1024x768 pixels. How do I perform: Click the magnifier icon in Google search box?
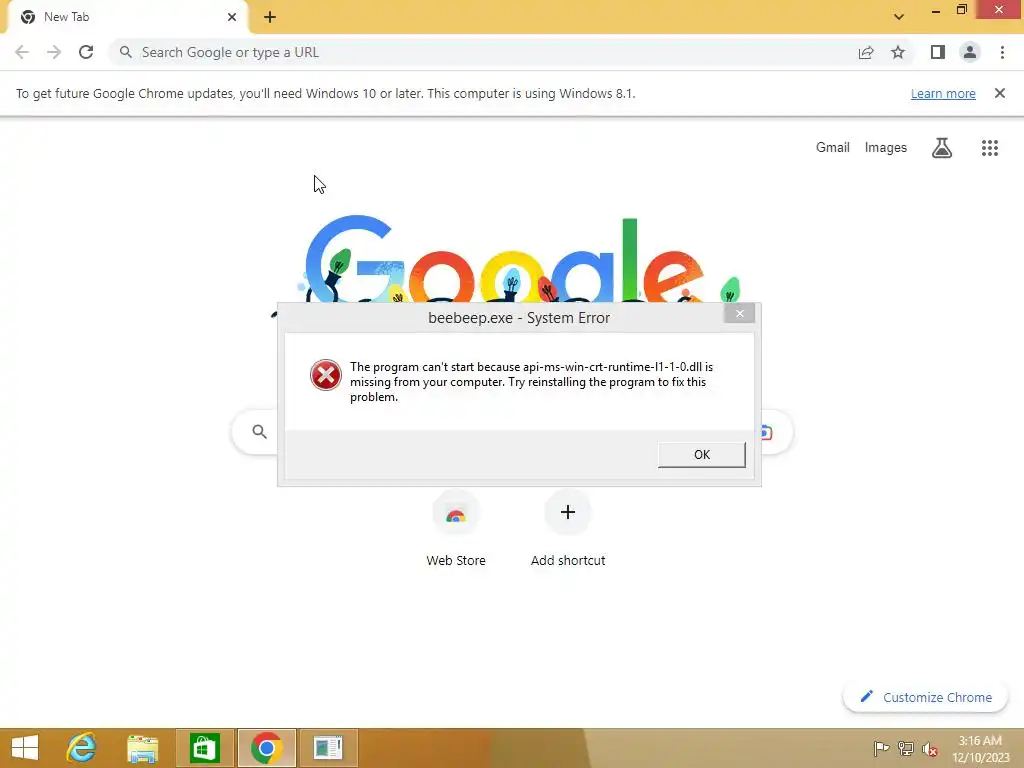(x=259, y=432)
